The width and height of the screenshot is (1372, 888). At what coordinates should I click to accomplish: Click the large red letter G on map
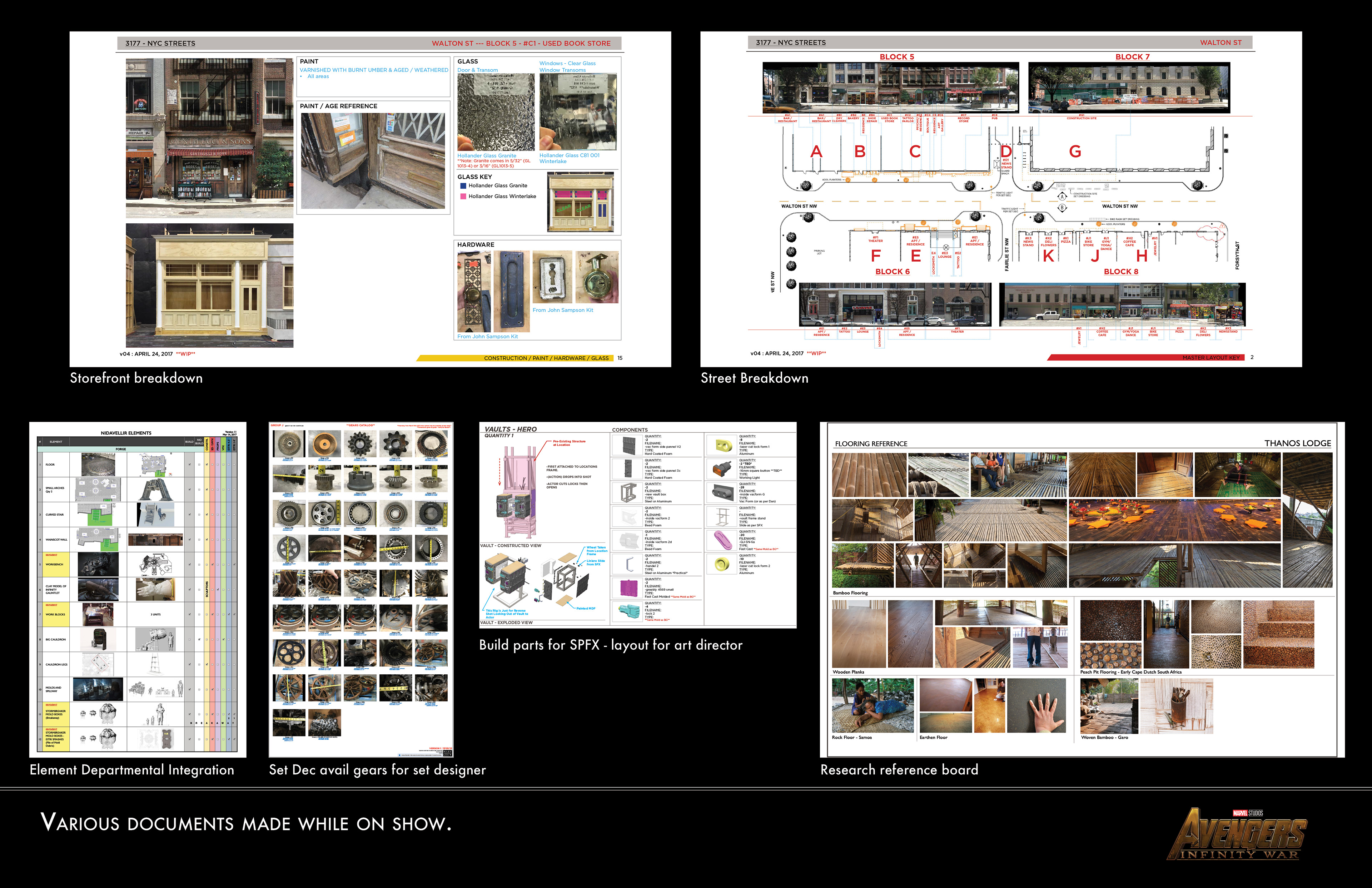click(1074, 152)
